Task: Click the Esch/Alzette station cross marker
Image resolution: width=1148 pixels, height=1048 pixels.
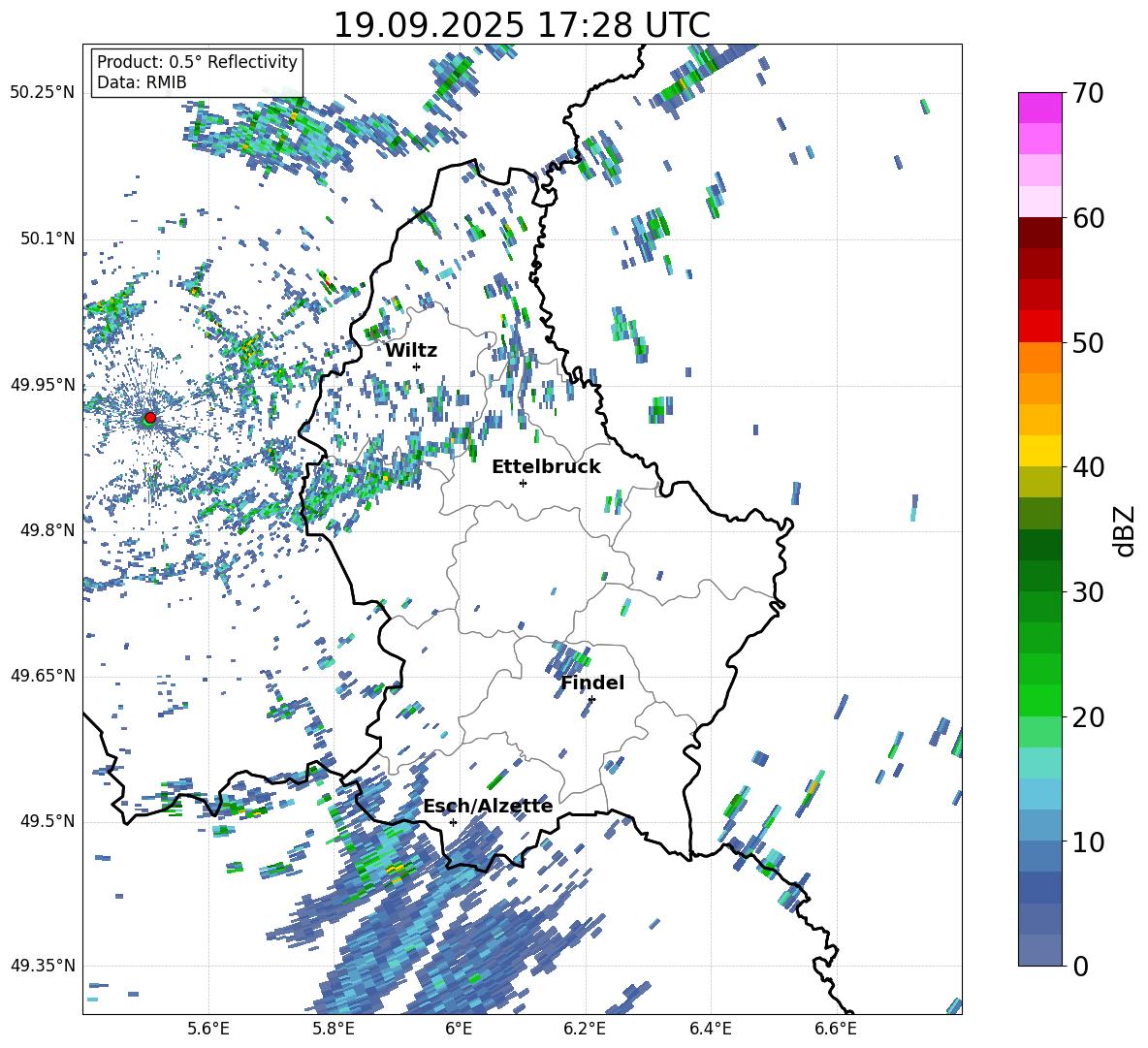Action: click(x=453, y=822)
